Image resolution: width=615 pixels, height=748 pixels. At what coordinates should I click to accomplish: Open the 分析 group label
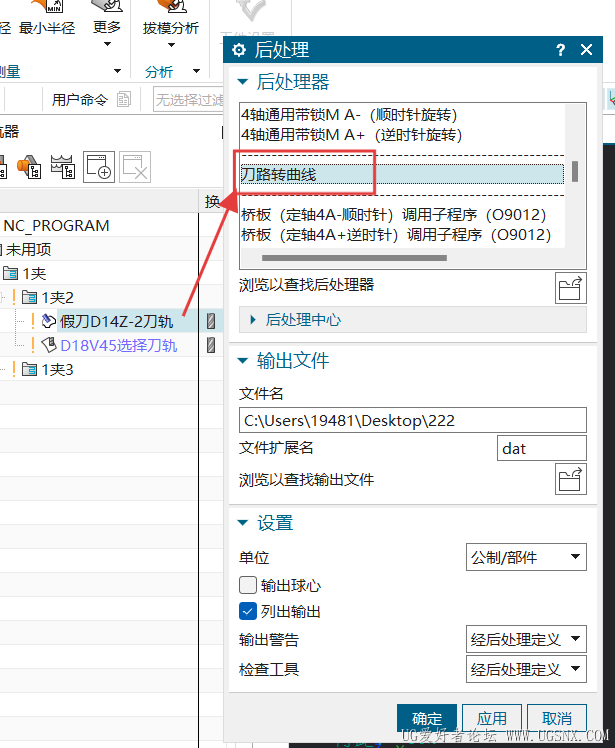(159, 72)
